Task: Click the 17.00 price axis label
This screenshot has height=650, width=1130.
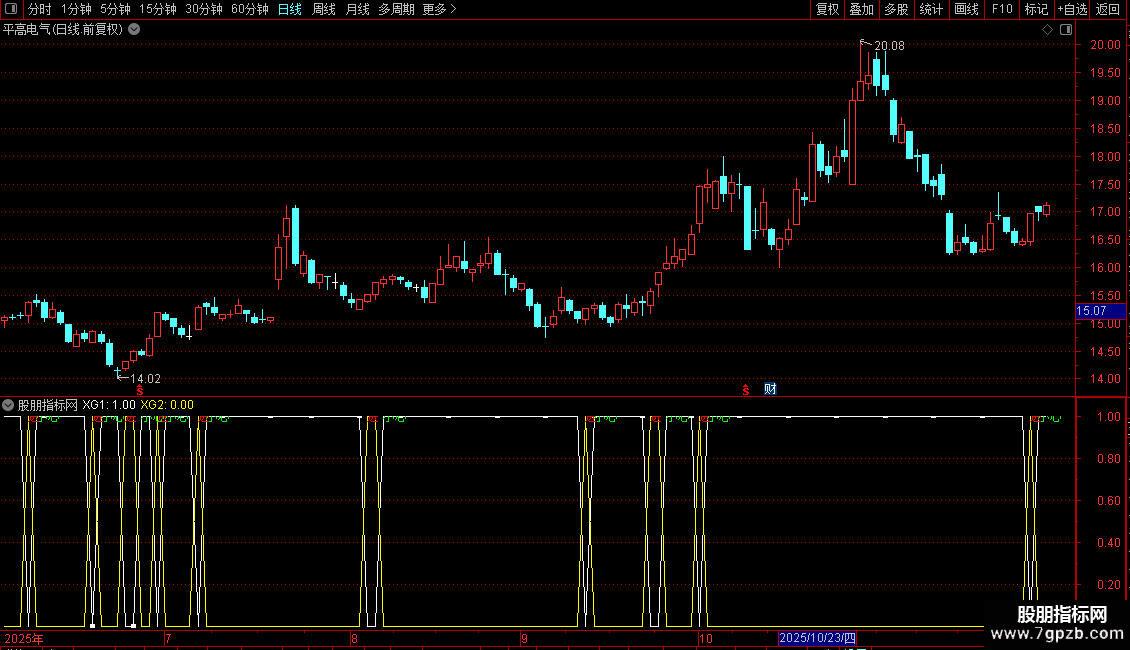Action: pos(1105,212)
